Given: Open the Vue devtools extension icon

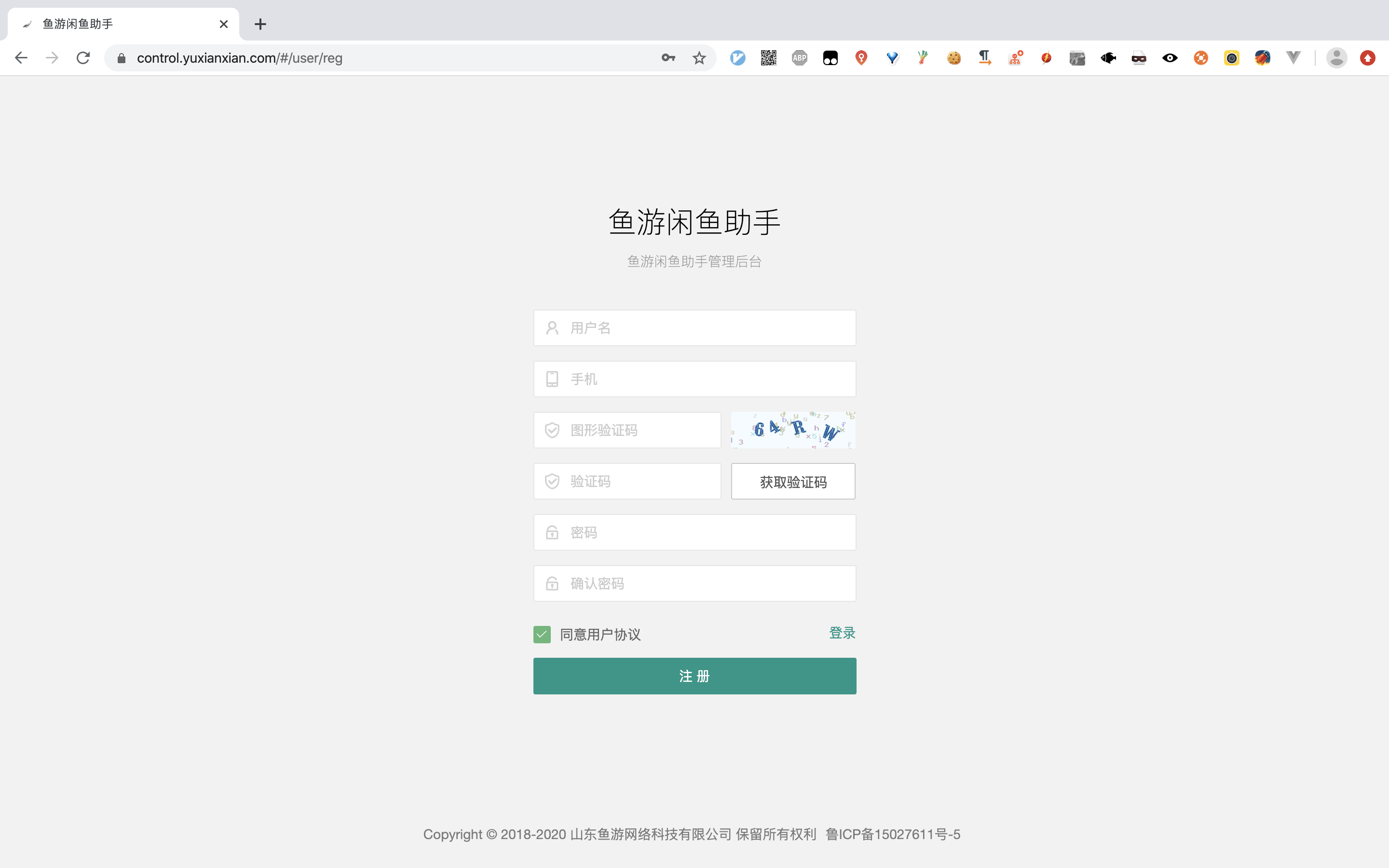Looking at the screenshot, I should [x=1293, y=58].
